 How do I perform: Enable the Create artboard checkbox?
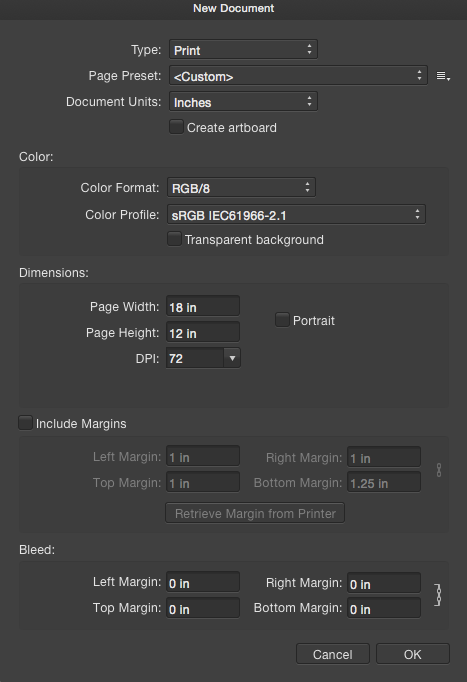click(x=176, y=127)
